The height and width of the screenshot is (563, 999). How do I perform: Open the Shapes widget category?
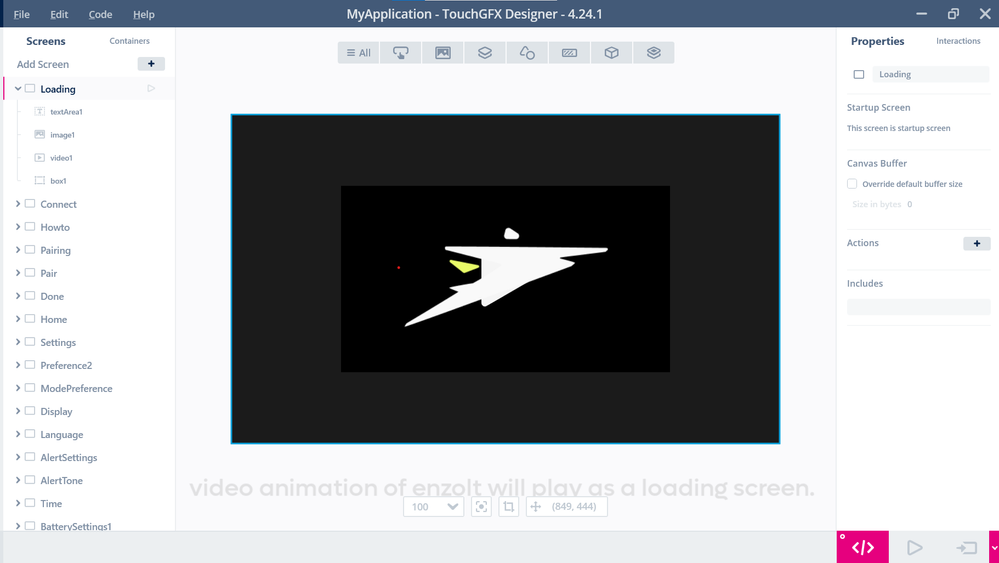click(x=527, y=53)
